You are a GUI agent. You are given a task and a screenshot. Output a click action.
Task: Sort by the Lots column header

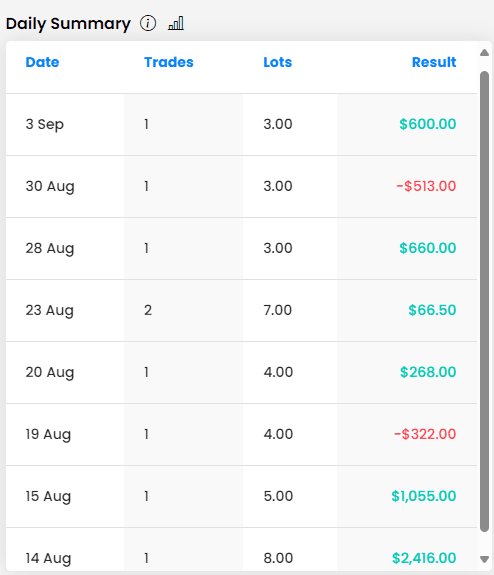click(x=278, y=62)
